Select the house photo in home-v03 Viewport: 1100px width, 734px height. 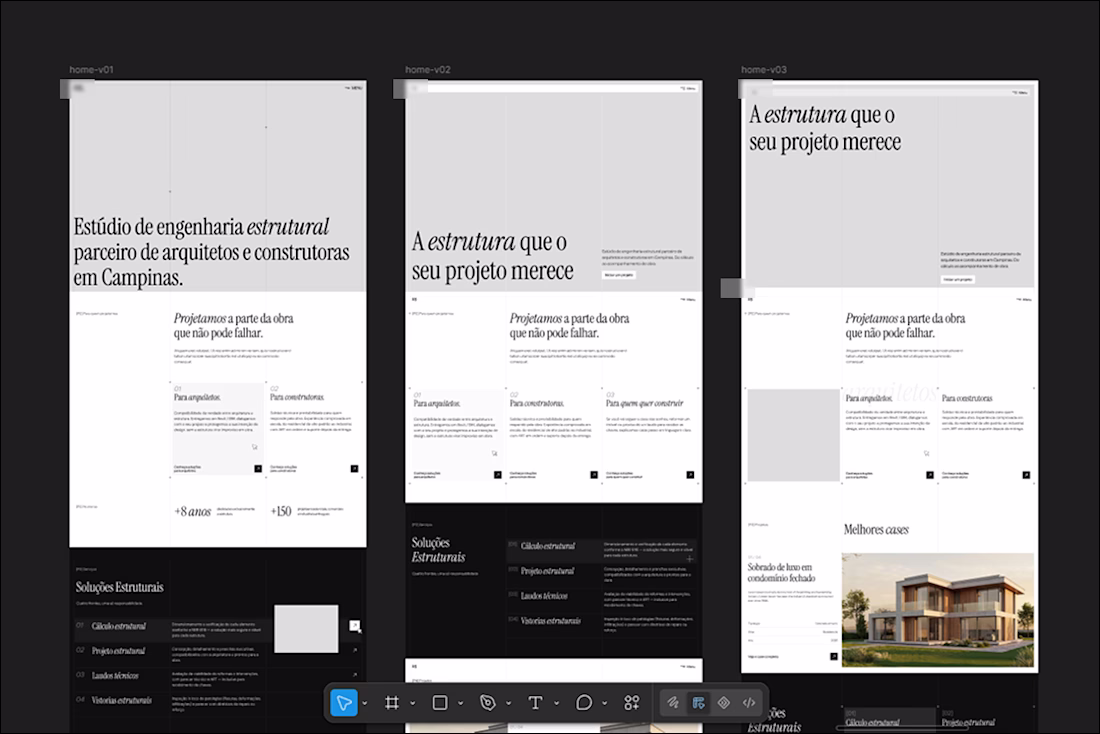[x=938, y=610]
